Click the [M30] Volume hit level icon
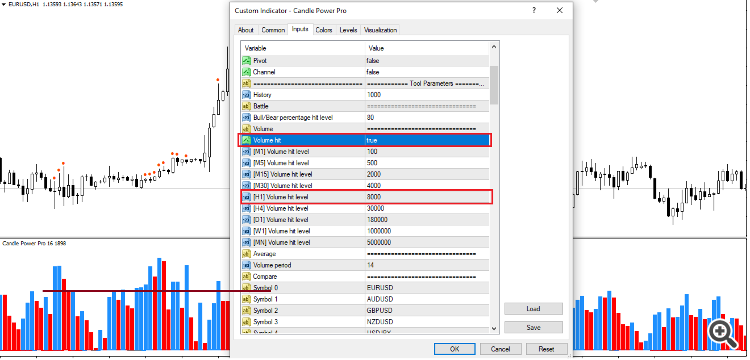 point(246,185)
